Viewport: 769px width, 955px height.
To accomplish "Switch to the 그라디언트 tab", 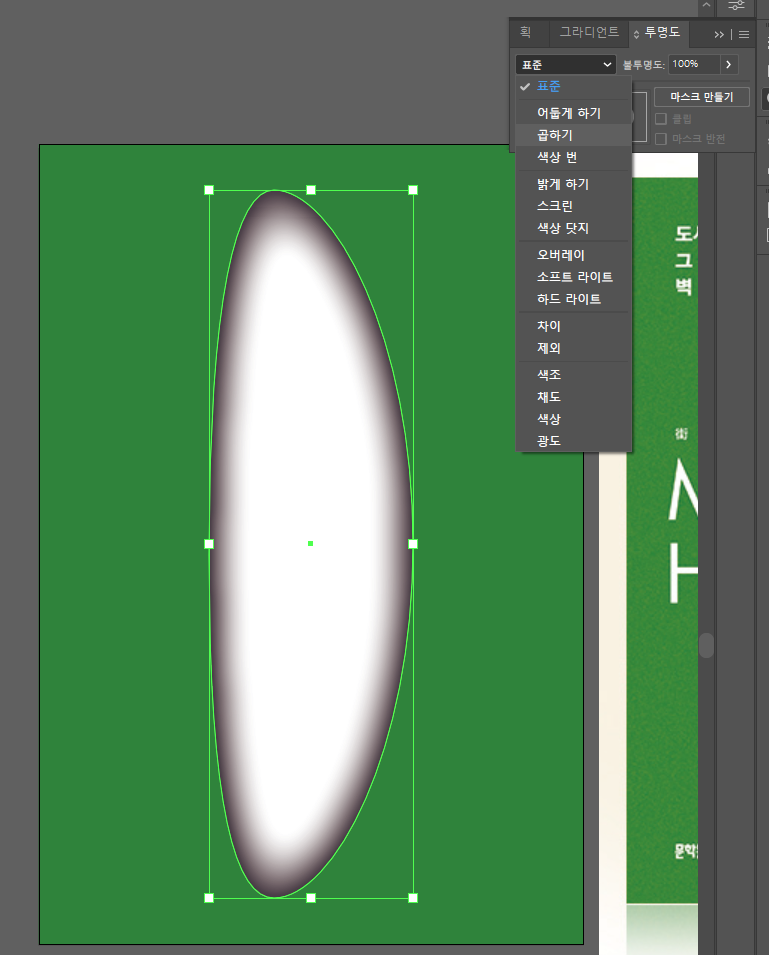I will 589,32.
